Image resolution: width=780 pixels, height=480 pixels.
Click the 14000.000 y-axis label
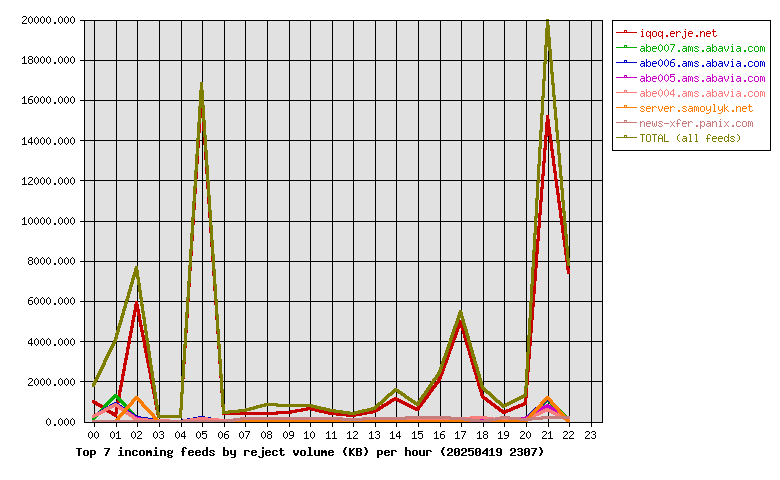point(48,141)
